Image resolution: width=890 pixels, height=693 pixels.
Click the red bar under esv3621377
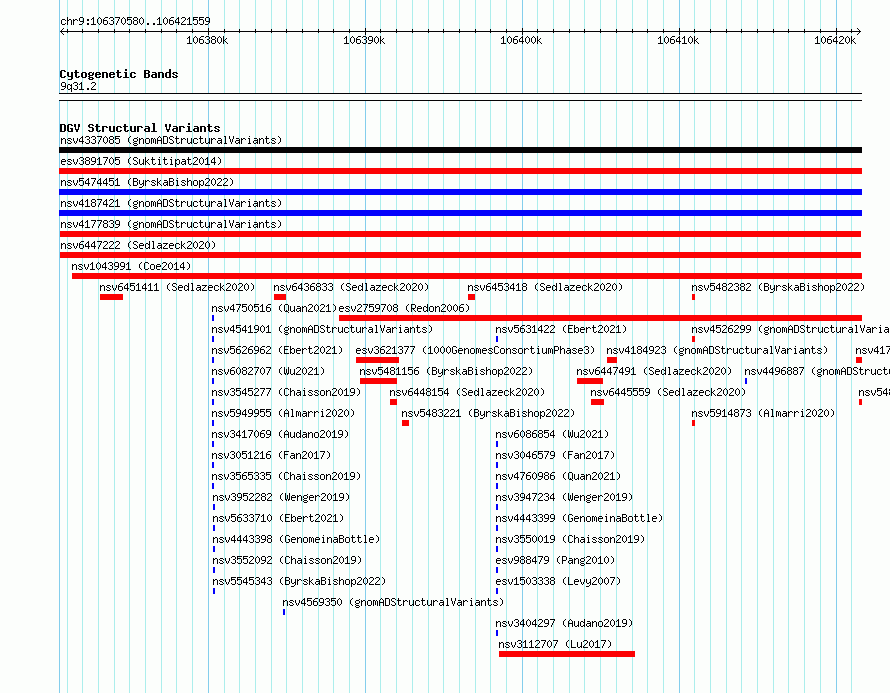[377, 360]
